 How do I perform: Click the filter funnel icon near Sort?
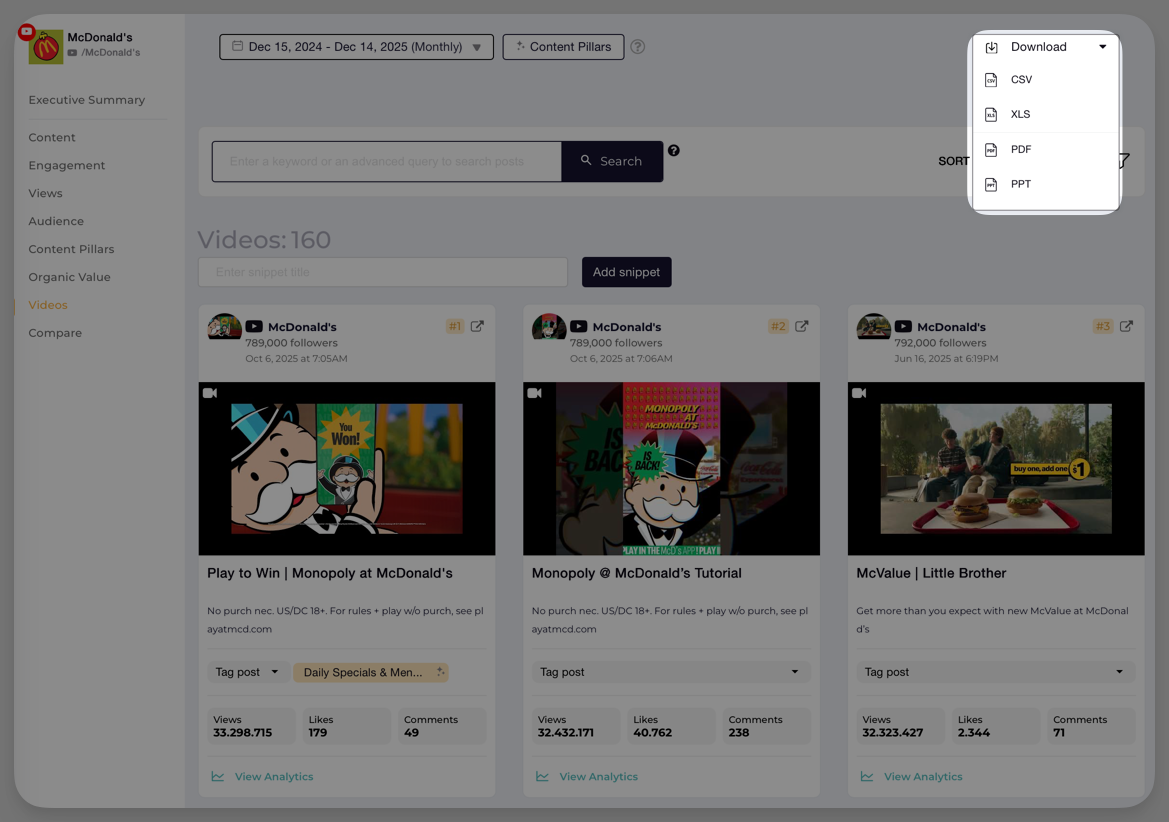tap(1123, 161)
